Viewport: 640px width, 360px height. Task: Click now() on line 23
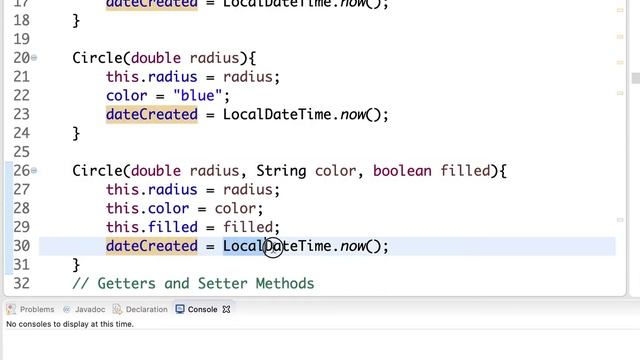(360, 115)
